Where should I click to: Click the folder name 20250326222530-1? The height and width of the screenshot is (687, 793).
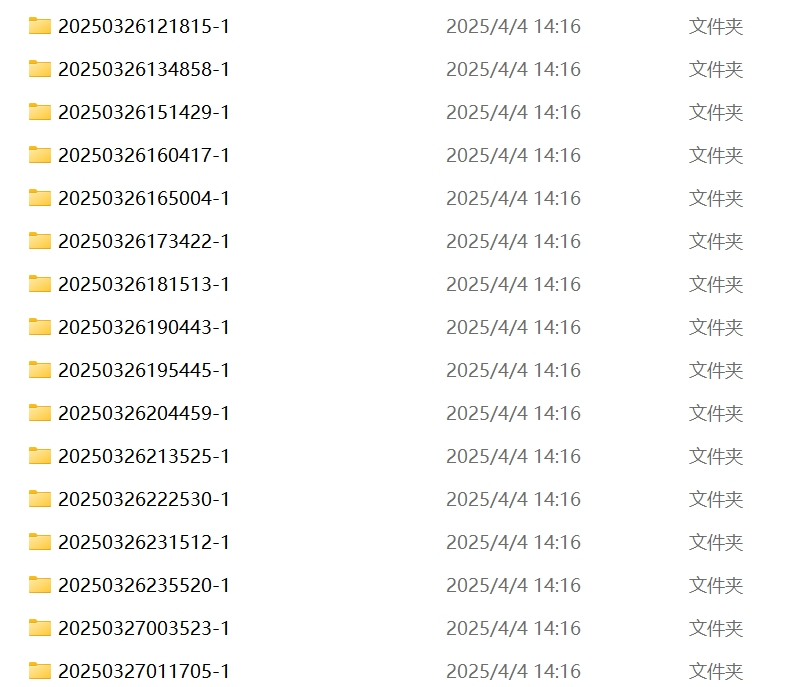(x=144, y=499)
